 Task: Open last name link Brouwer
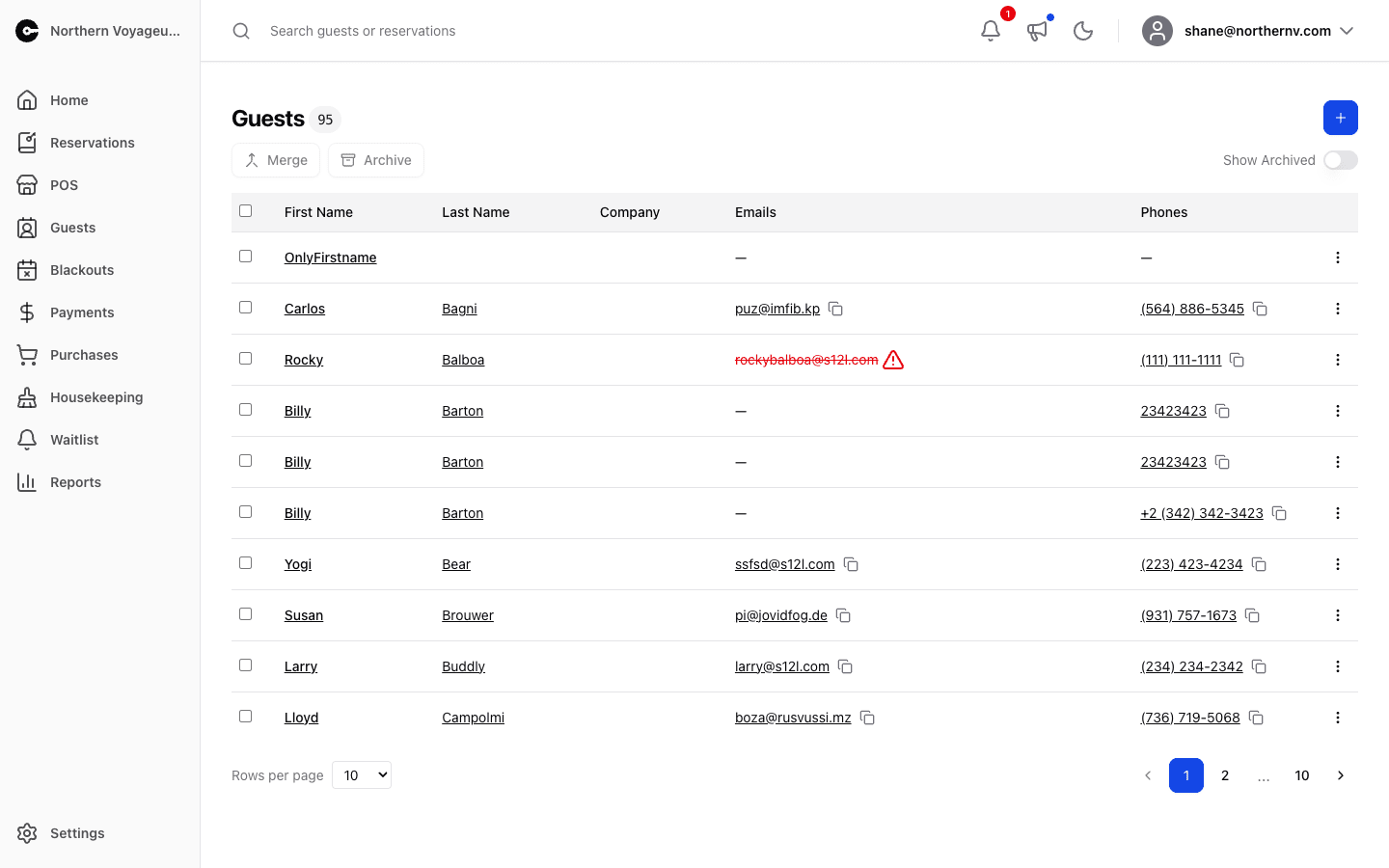click(x=468, y=615)
